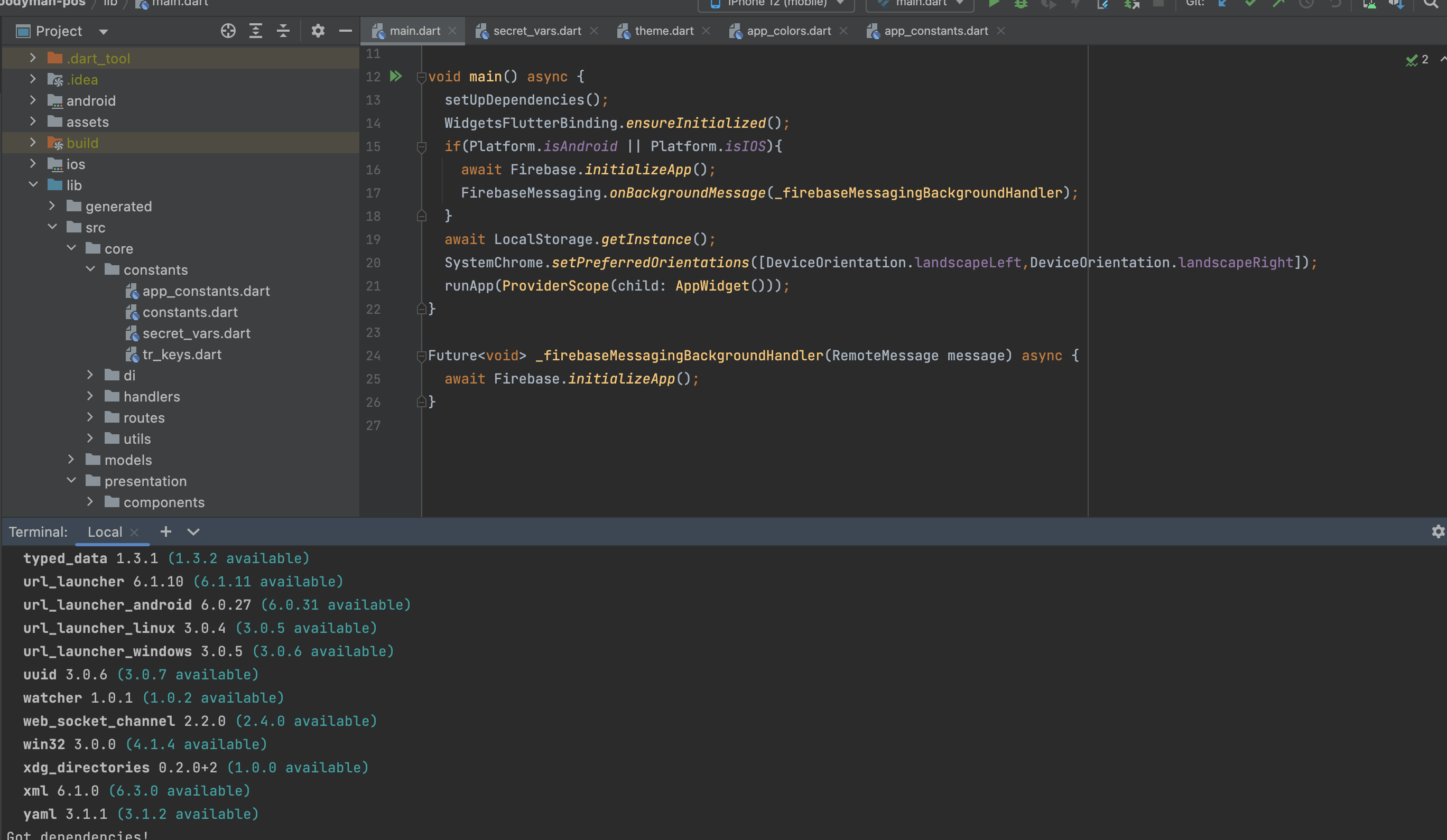Open Project panel settings gear
1447x840 pixels.
pyautogui.click(x=318, y=31)
